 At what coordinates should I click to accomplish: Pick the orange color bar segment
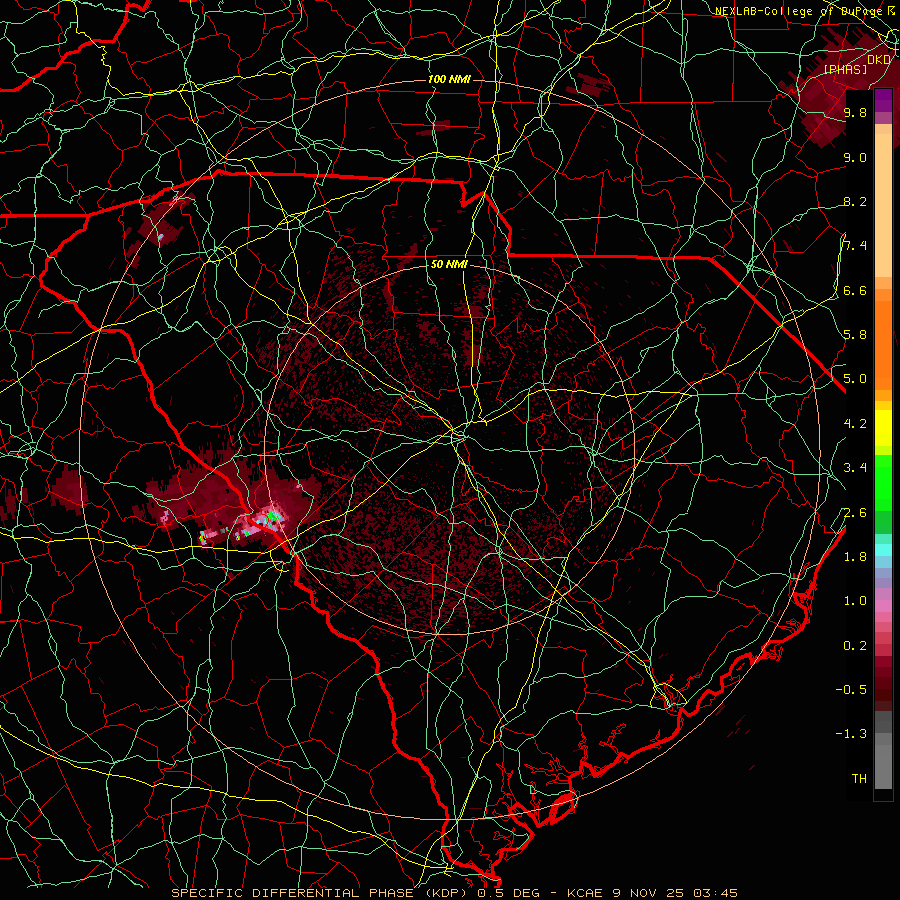(x=883, y=344)
